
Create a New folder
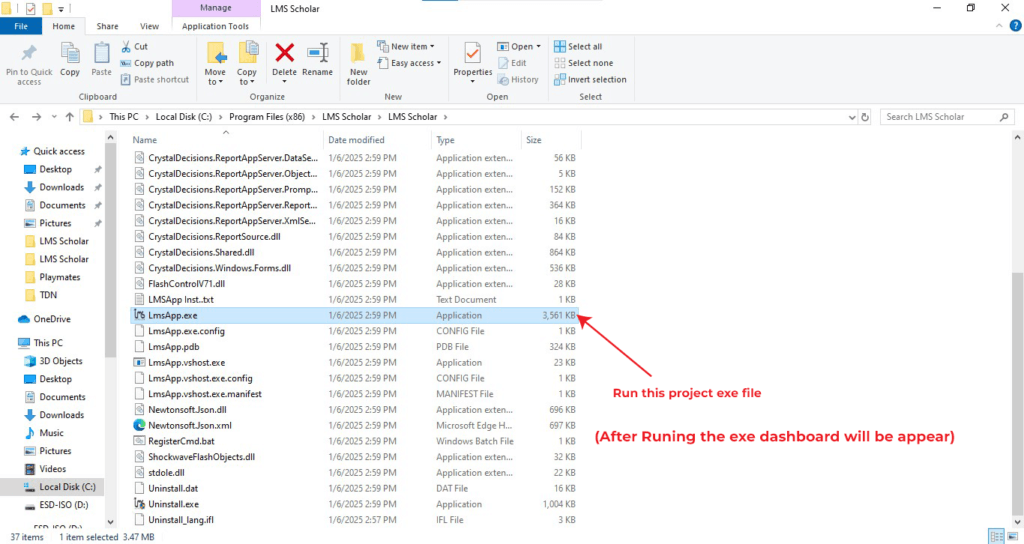(x=359, y=64)
